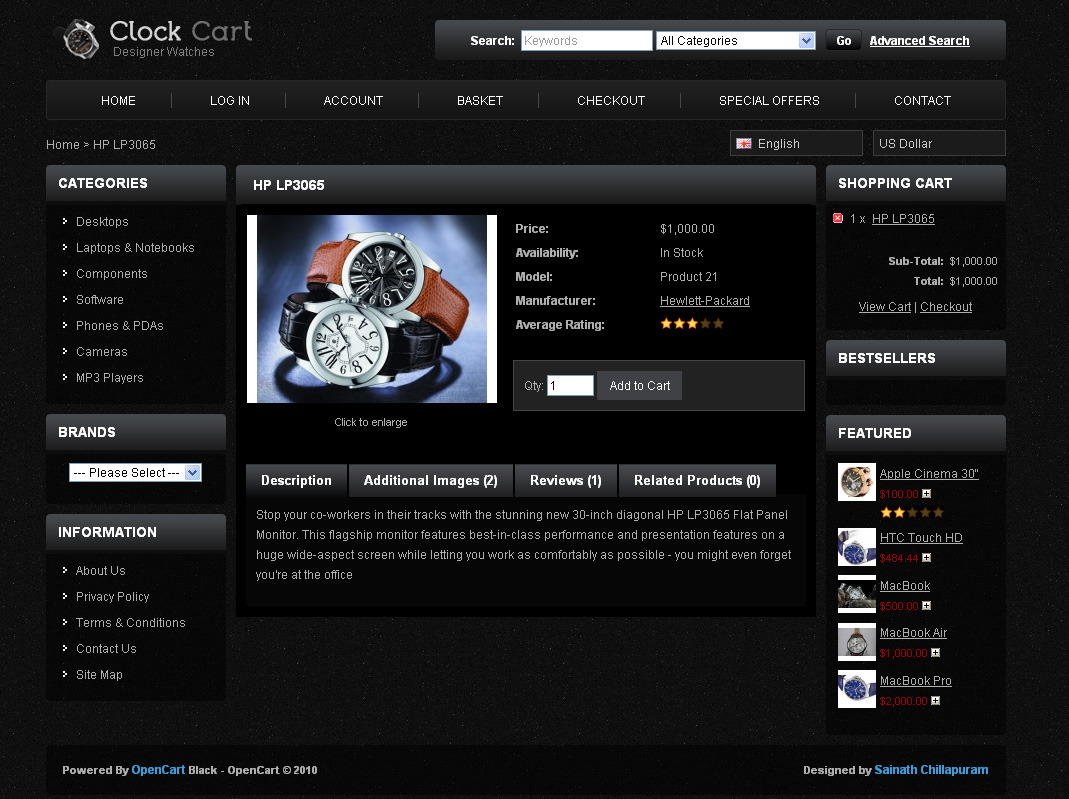Open Apple Cinema 30" product link
This screenshot has width=1069, height=799.
(x=929, y=474)
